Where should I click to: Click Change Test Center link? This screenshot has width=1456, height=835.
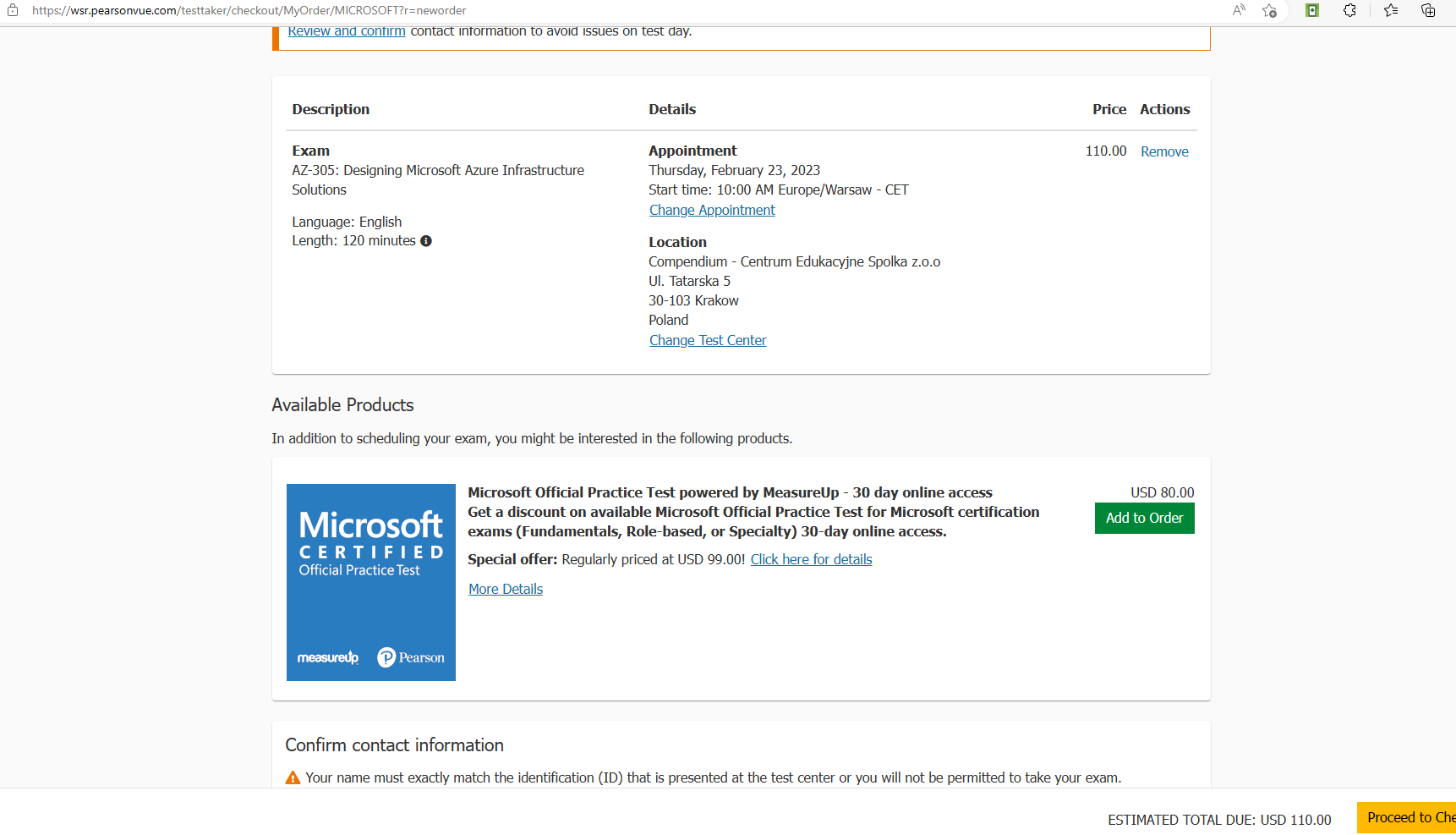(x=708, y=340)
